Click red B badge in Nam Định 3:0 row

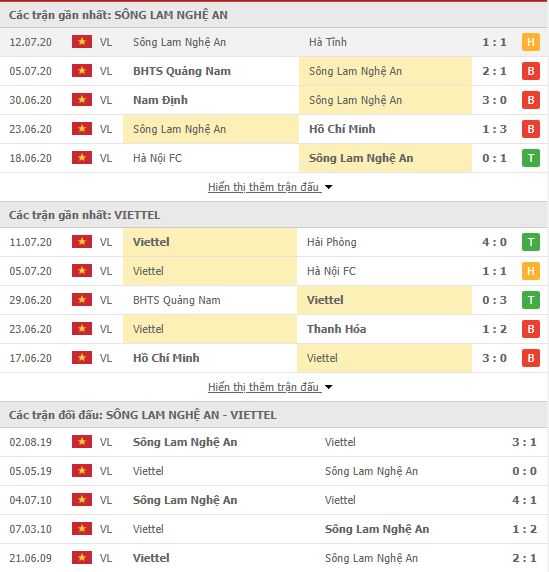point(531,100)
